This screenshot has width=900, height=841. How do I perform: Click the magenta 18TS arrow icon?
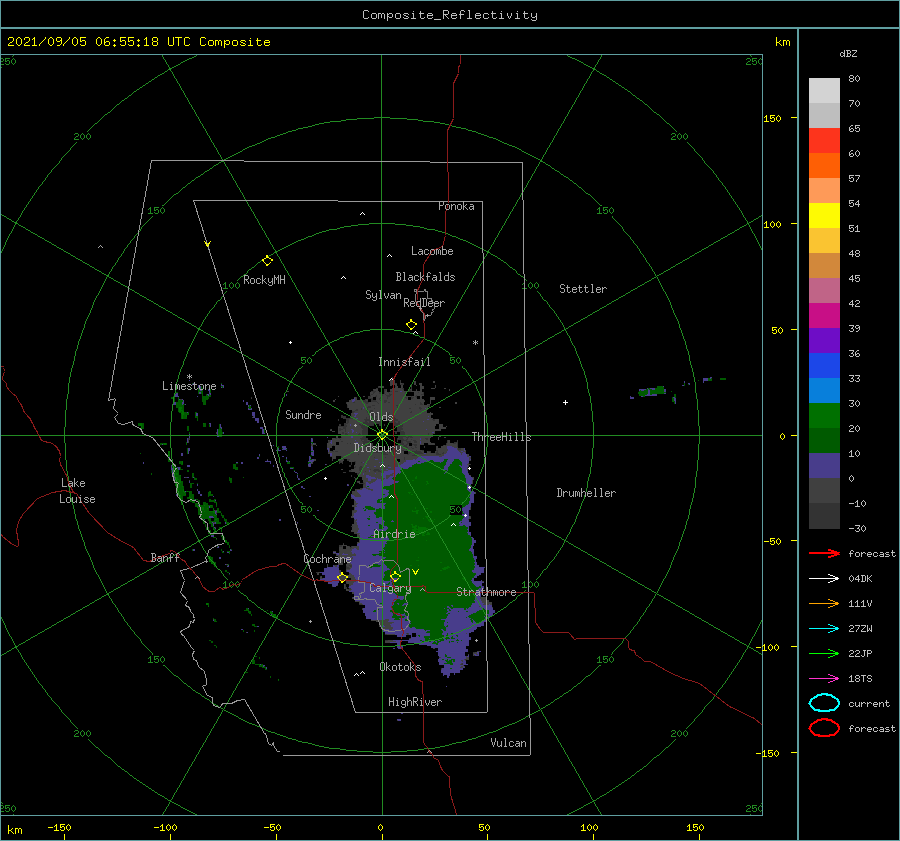(824, 679)
